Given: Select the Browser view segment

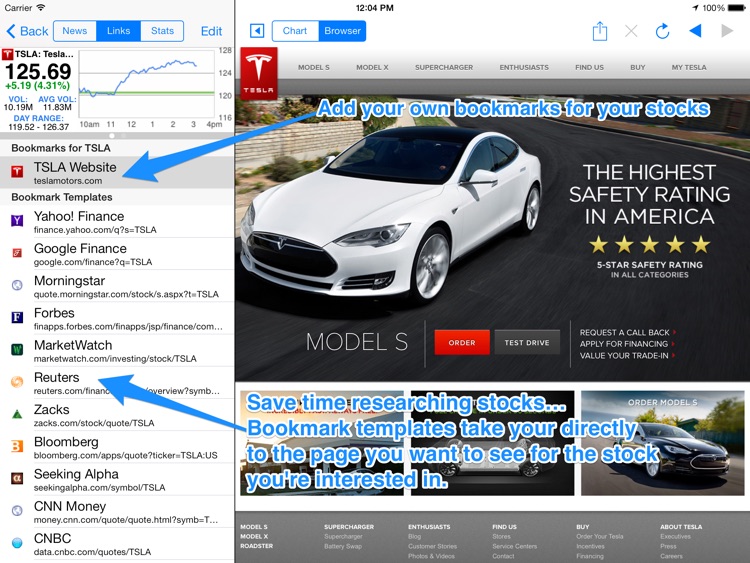Looking at the screenshot, I should (x=342, y=31).
